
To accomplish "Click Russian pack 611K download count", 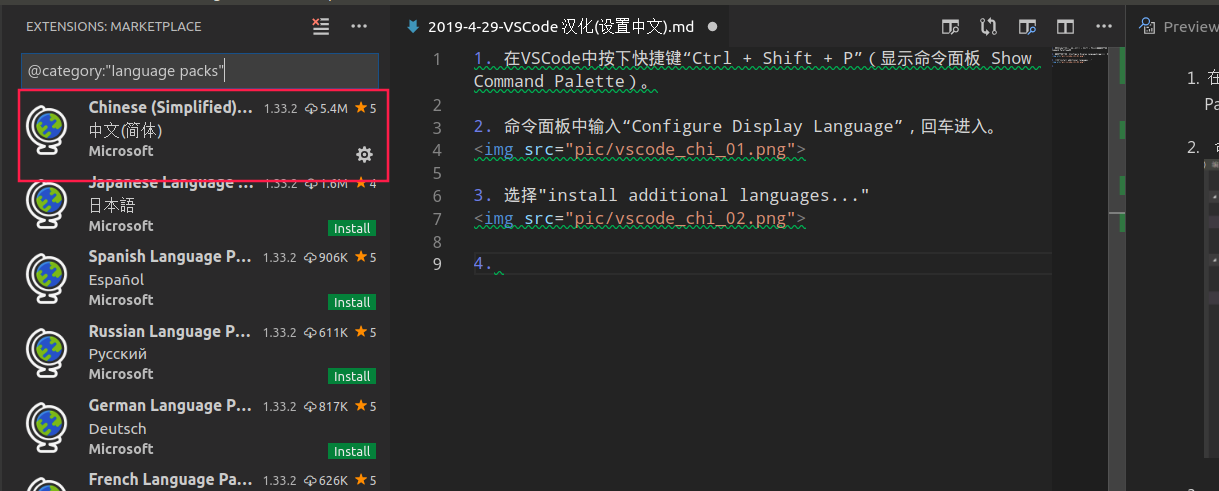I will (x=326, y=332).
